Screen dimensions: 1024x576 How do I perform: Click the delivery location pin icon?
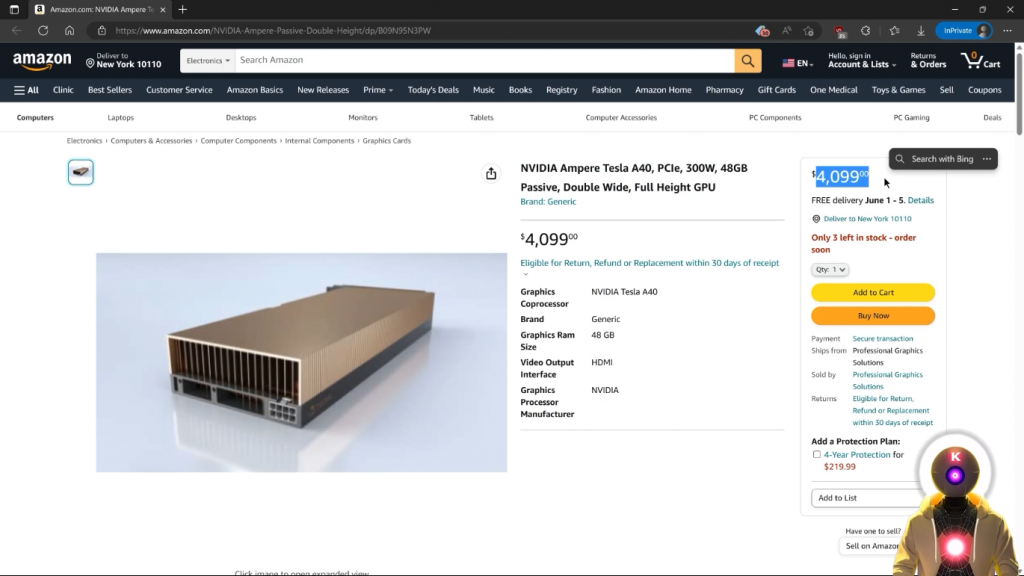coord(90,63)
